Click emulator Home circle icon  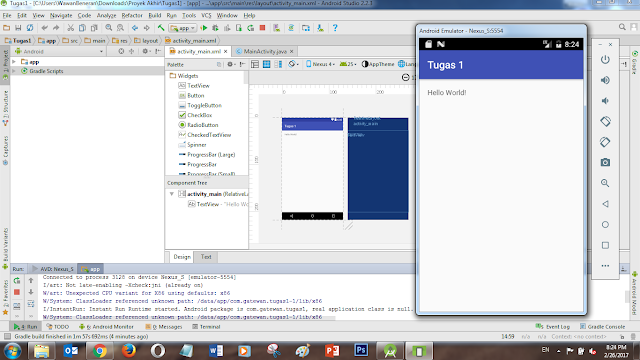coord(605,224)
